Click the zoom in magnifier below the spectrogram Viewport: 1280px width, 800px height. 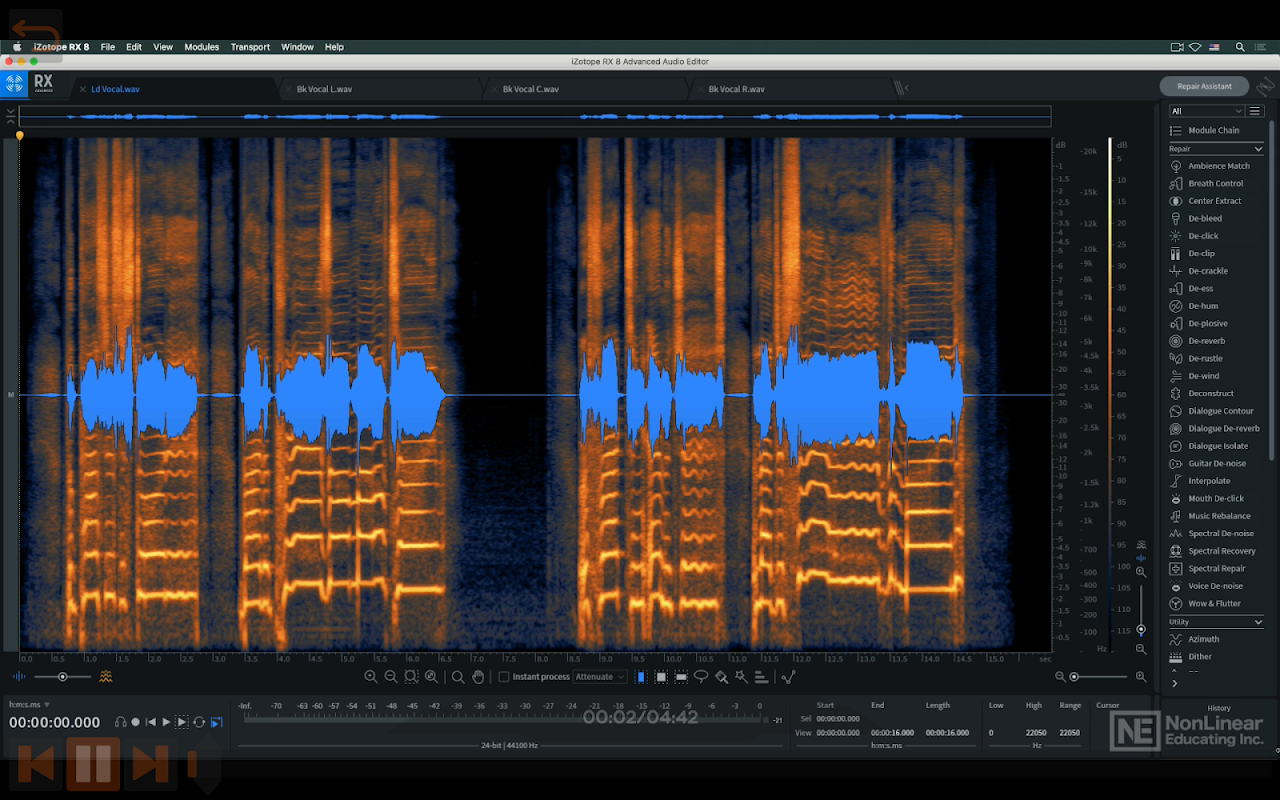tap(371, 677)
